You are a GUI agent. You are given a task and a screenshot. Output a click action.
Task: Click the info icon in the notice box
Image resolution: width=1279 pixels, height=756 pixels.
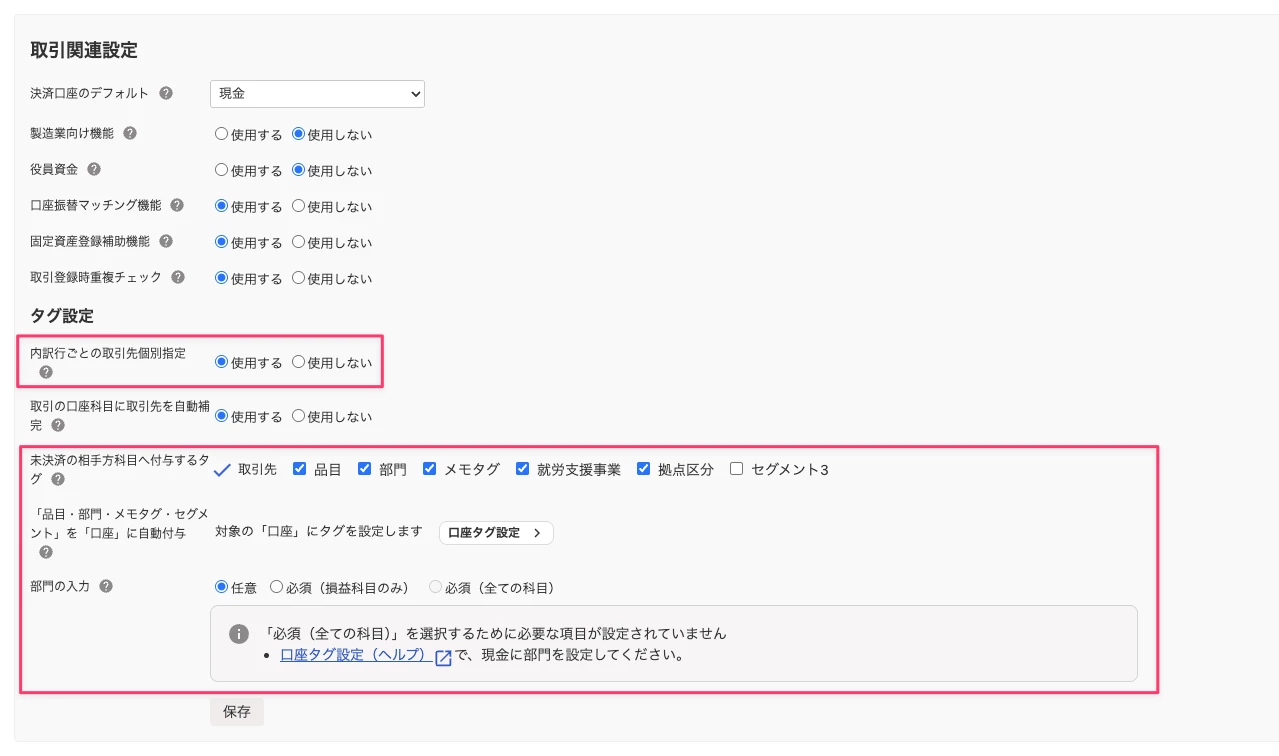click(x=239, y=634)
